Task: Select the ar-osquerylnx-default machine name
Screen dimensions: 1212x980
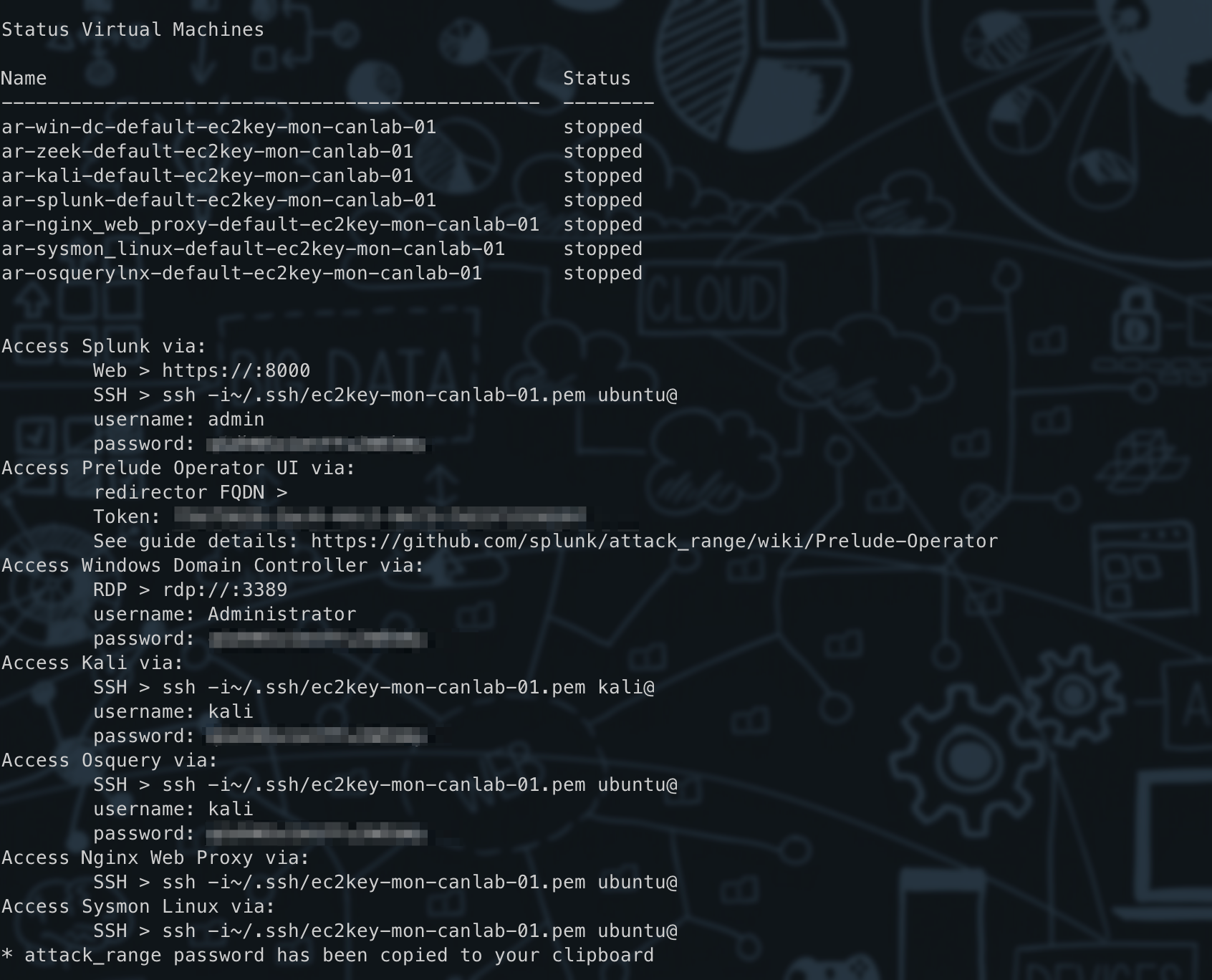Action: click(241, 273)
